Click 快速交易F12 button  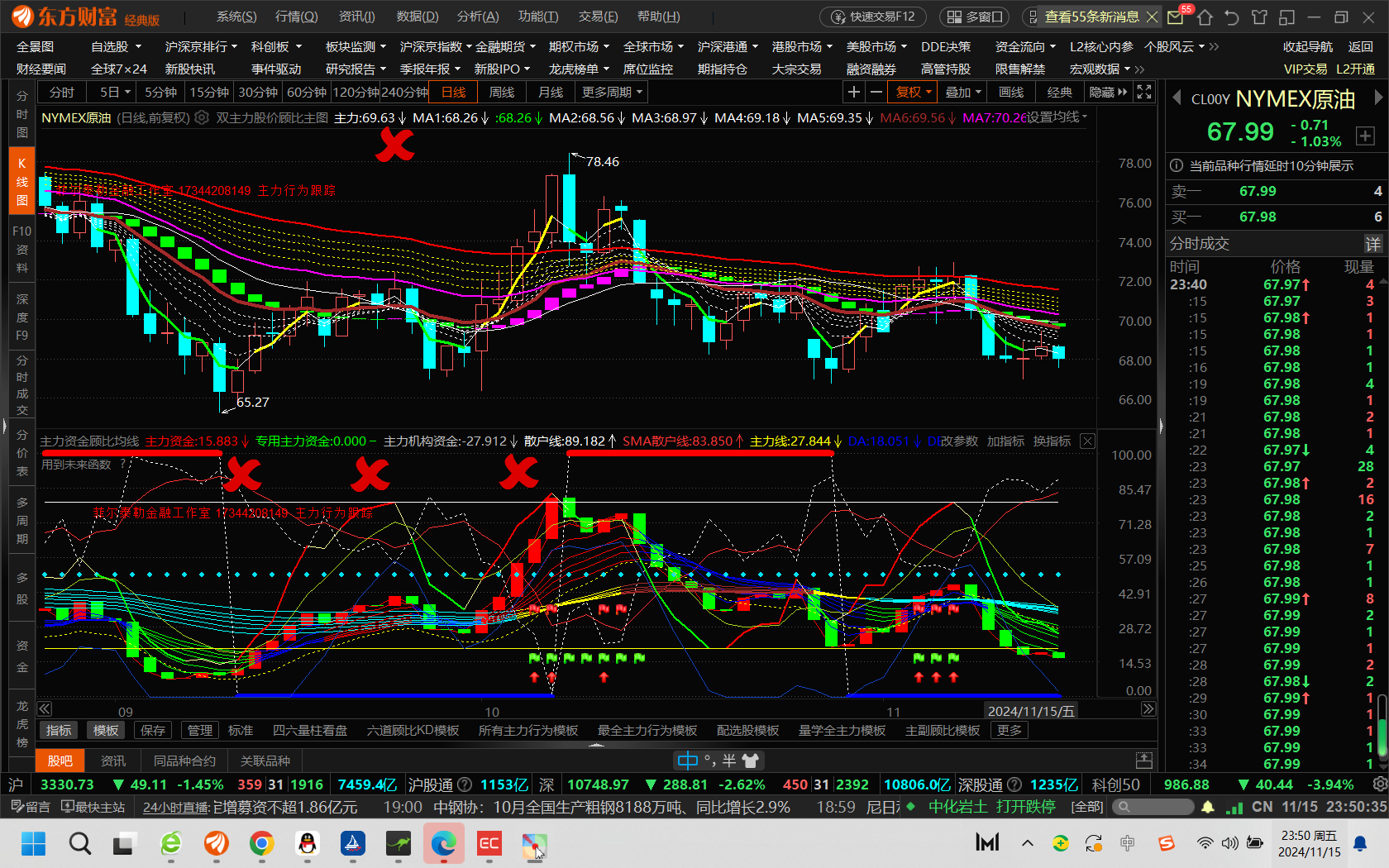click(x=875, y=17)
